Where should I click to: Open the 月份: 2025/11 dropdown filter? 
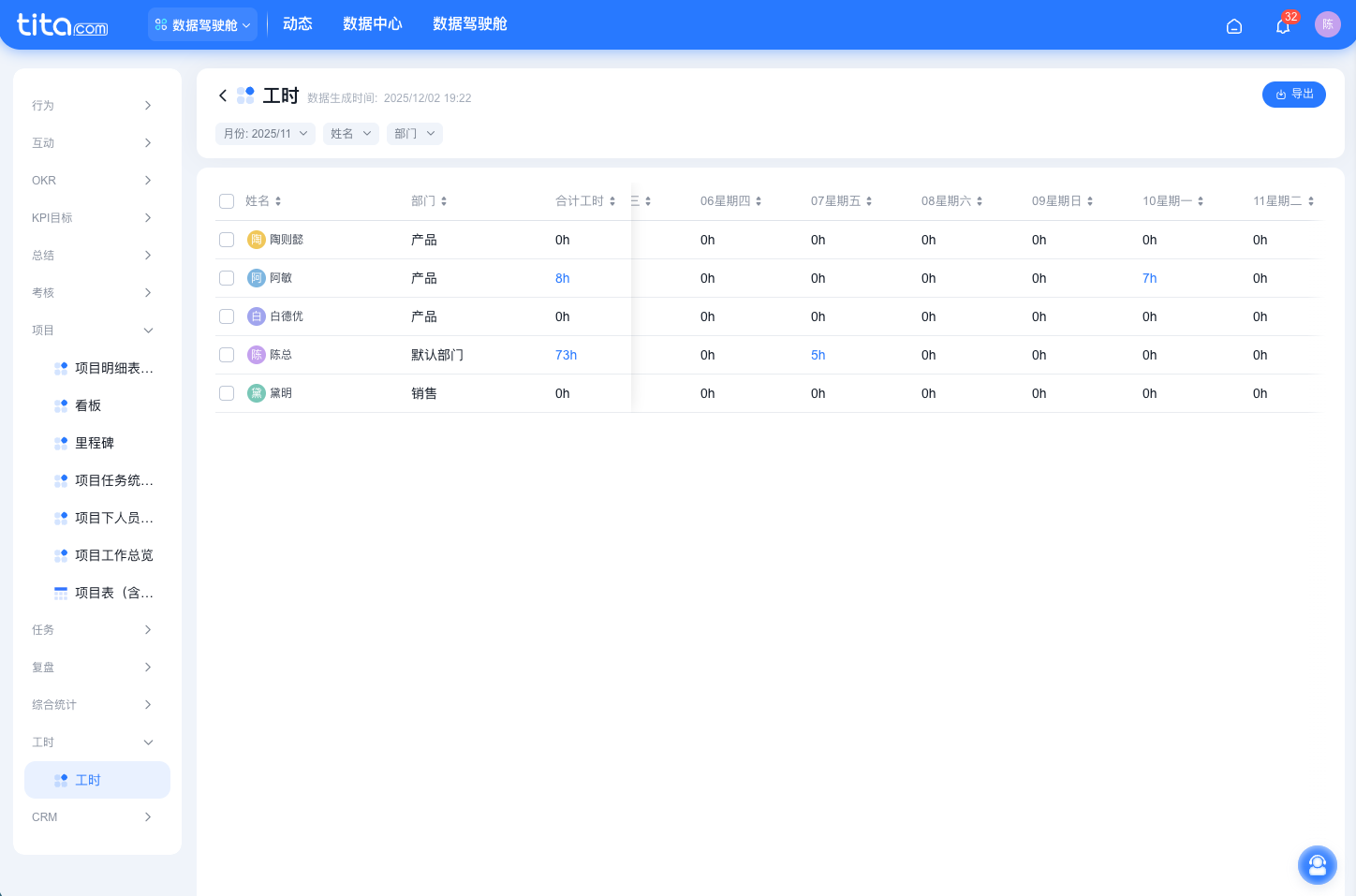pos(265,134)
